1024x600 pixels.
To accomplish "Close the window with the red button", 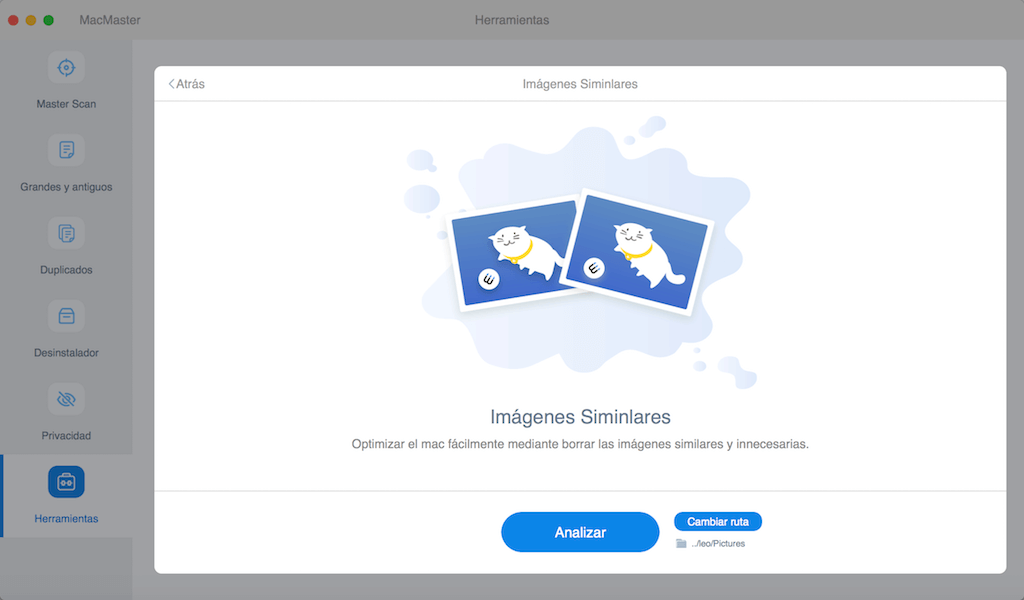I will [x=13, y=20].
